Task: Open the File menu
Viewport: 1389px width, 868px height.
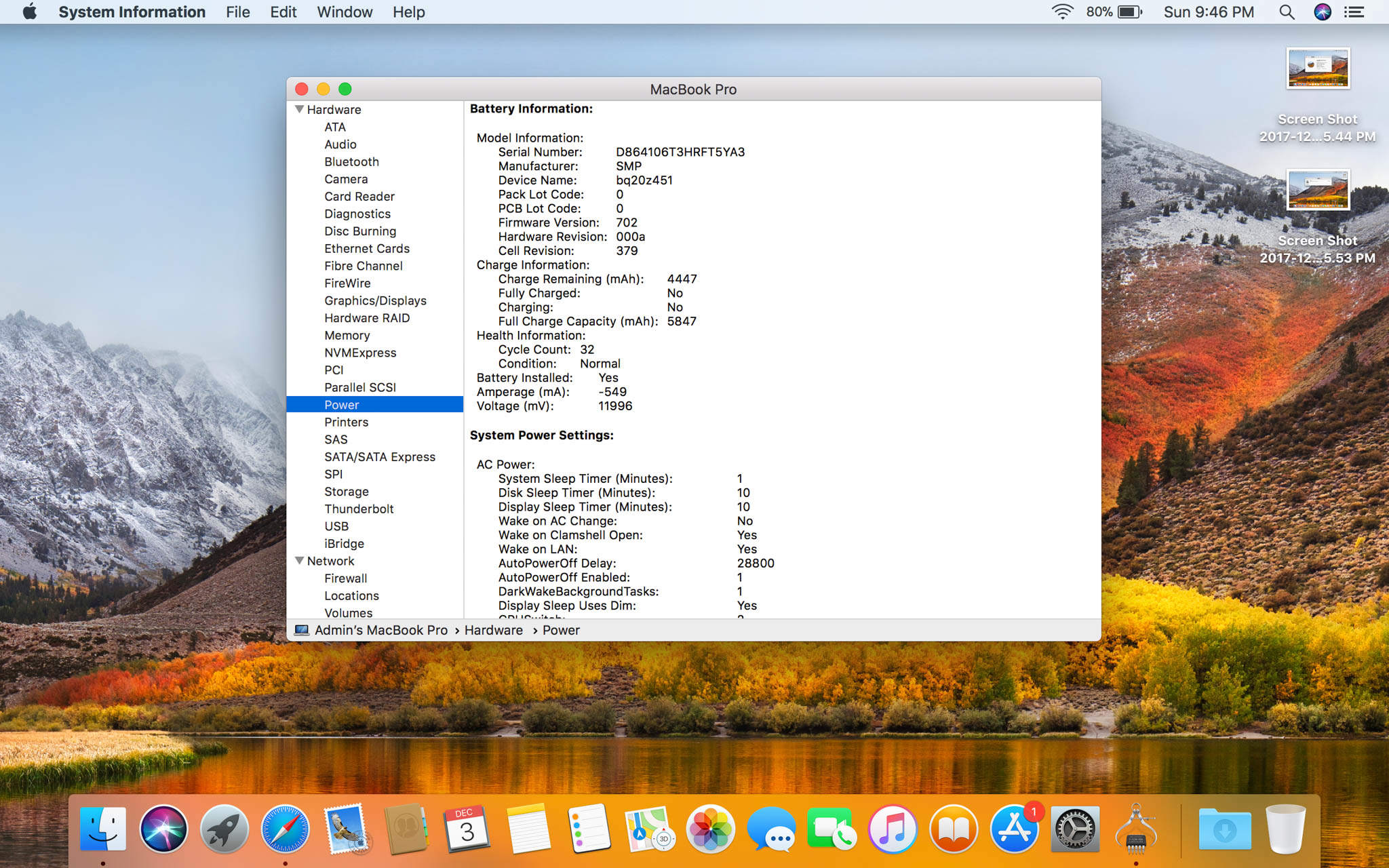Action: pos(238,12)
